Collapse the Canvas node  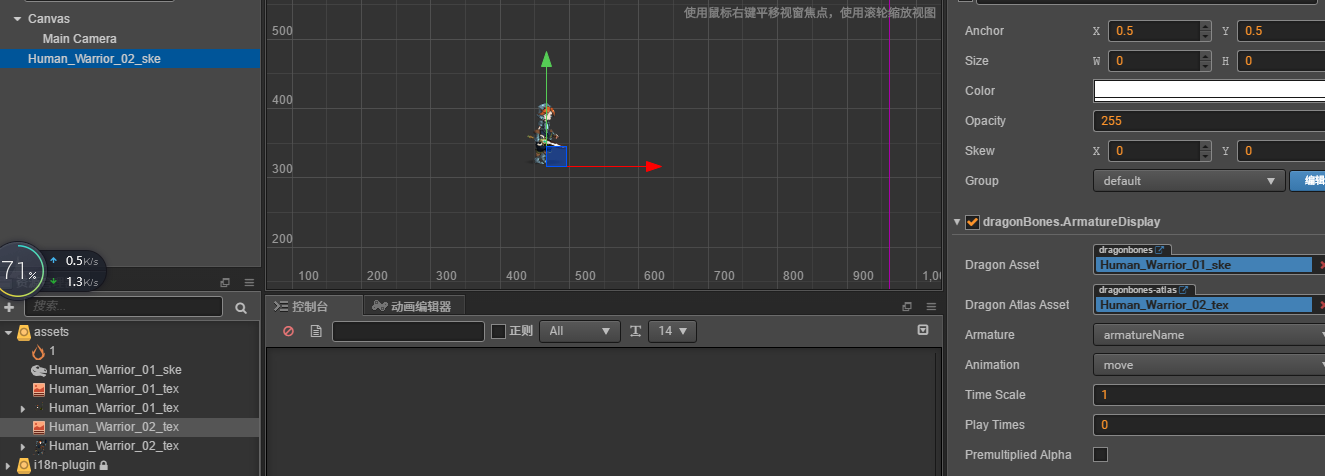19,19
